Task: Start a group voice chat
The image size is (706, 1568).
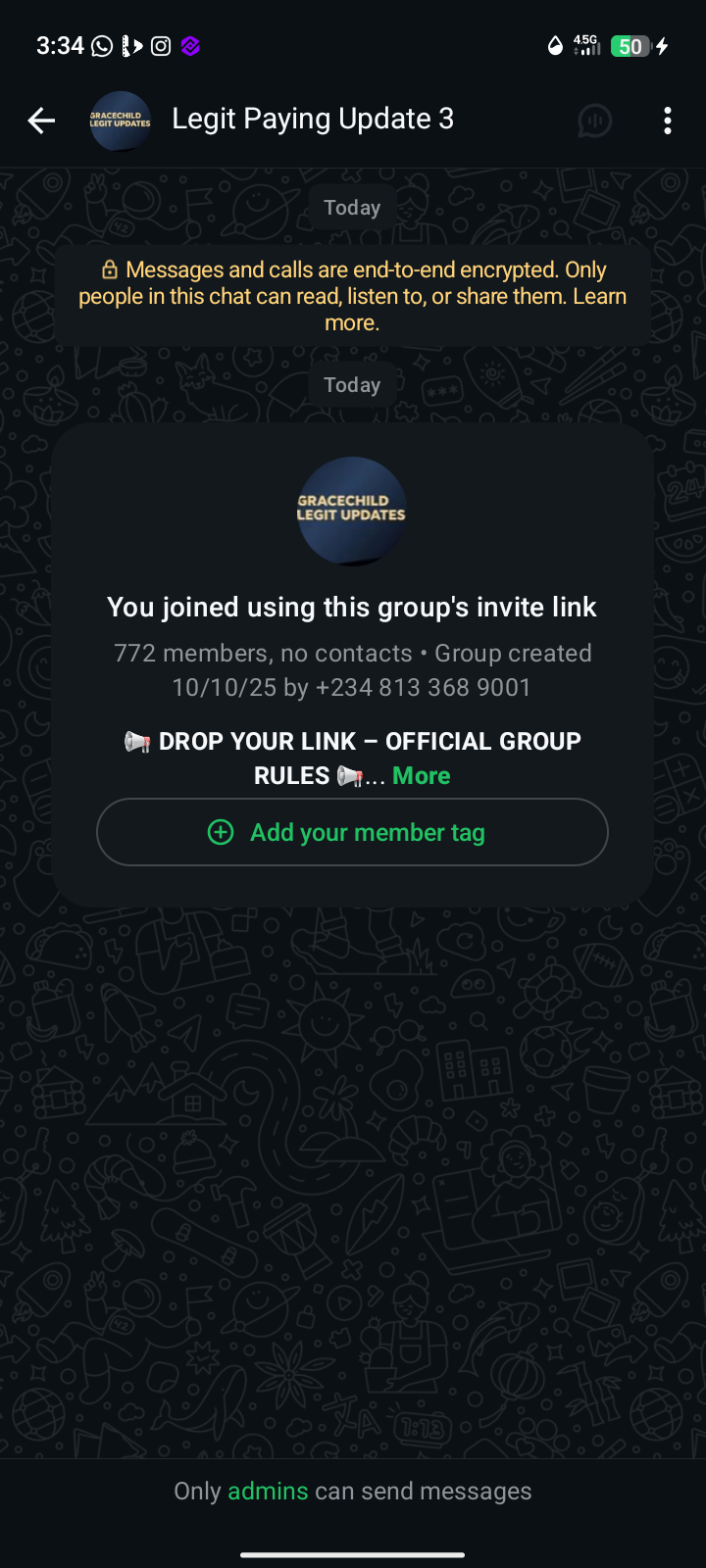Action: 594,121
